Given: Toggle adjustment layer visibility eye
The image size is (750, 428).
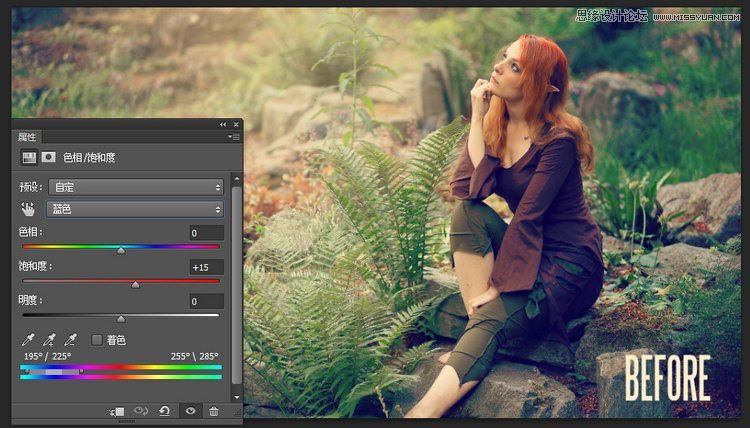Looking at the screenshot, I should (189, 411).
